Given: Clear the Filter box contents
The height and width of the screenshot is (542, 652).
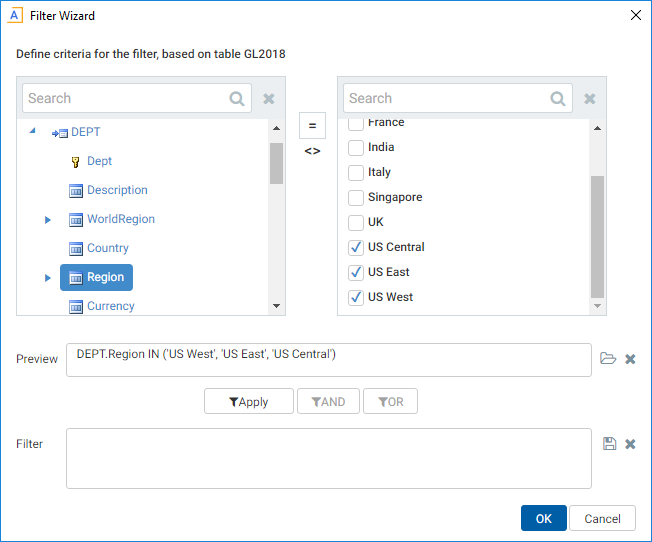Looking at the screenshot, I should pos(630,444).
